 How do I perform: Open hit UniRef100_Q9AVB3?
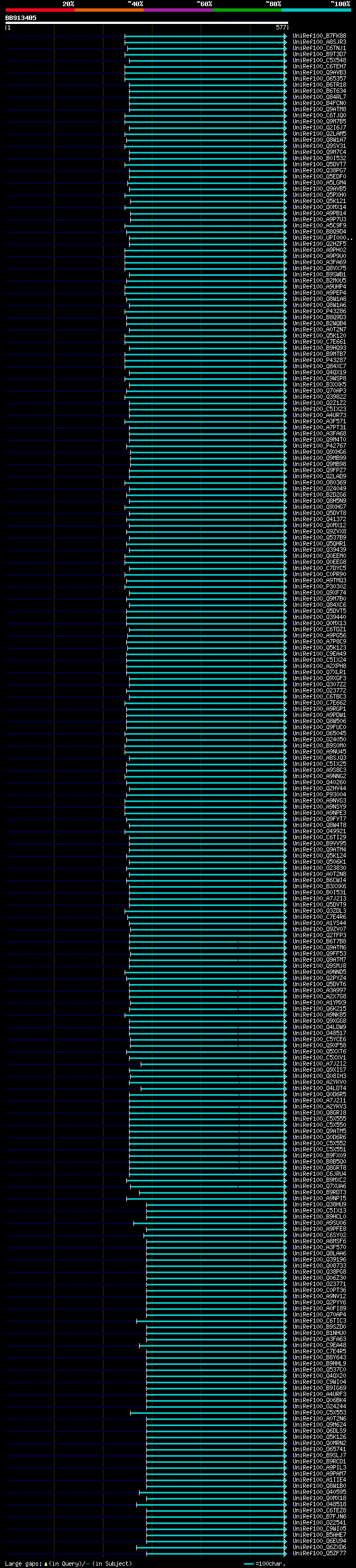click(x=319, y=72)
